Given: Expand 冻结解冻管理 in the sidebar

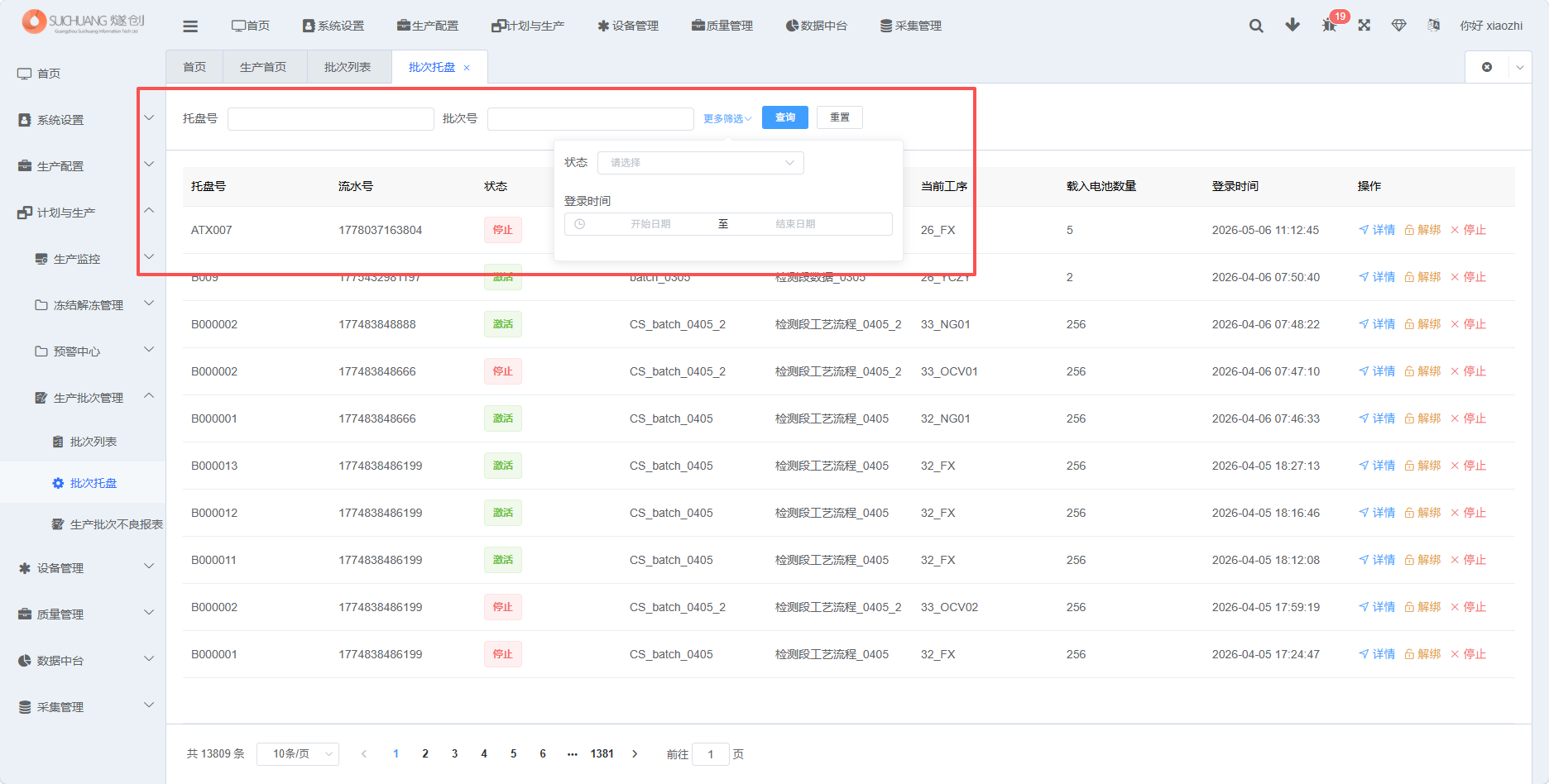Looking at the screenshot, I should click(83, 305).
